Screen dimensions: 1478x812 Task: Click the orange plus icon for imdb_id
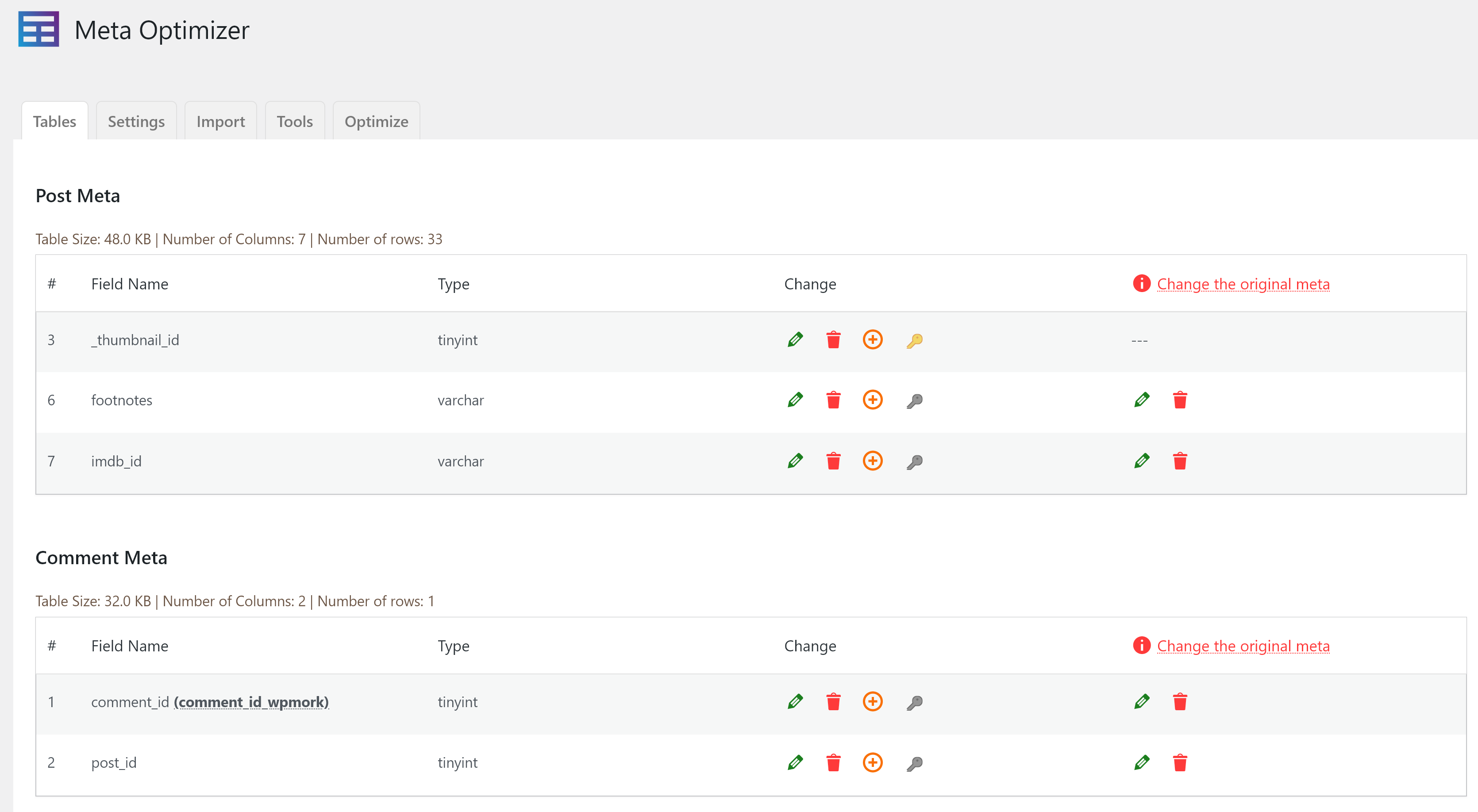pos(872,461)
